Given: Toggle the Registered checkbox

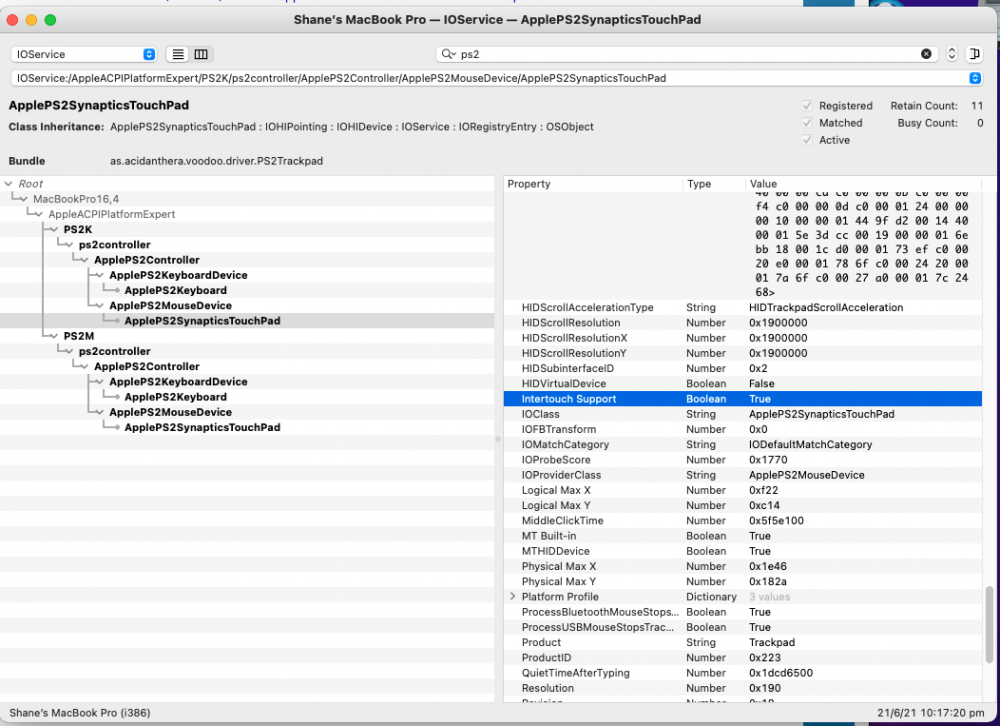Looking at the screenshot, I should pyautogui.click(x=807, y=105).
